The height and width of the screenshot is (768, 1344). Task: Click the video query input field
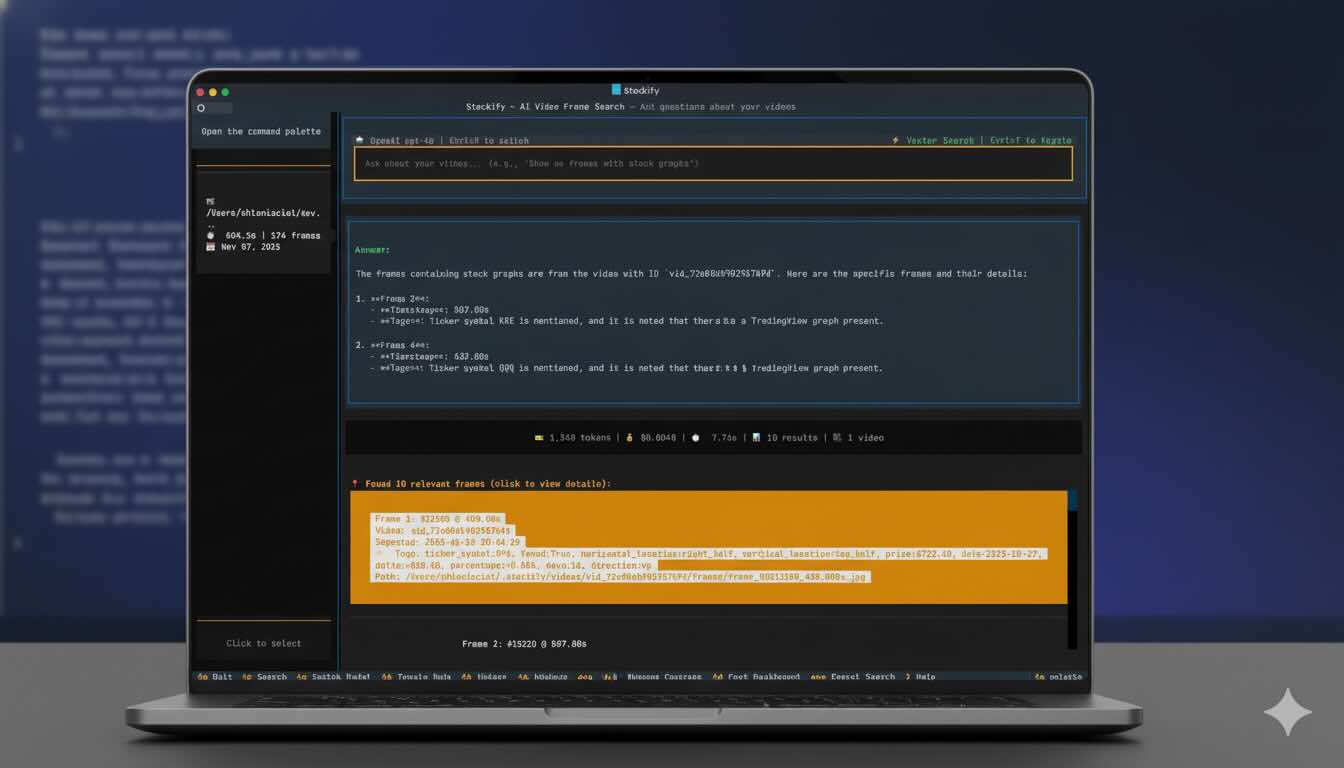712,164
